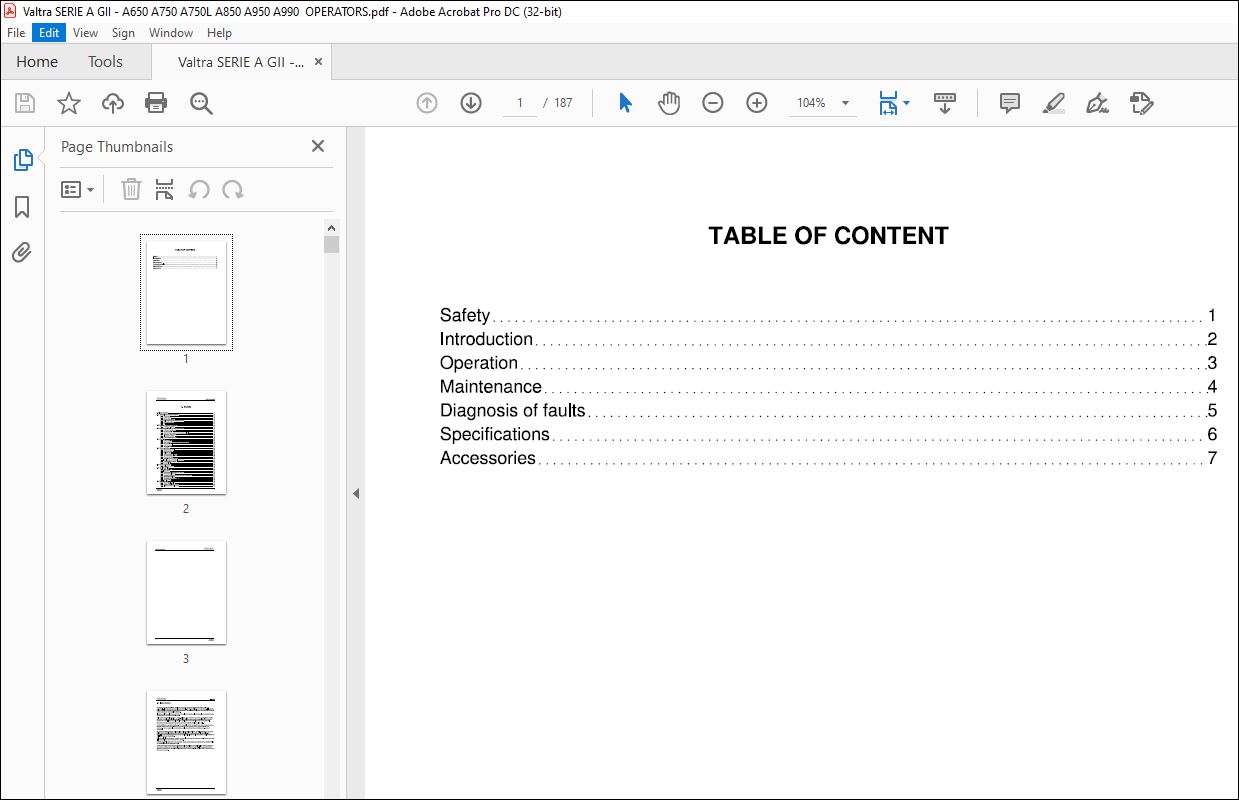Zoom out with the minus icon
The width and height of the screenshot is (1239, 800).
coord(713,103)
